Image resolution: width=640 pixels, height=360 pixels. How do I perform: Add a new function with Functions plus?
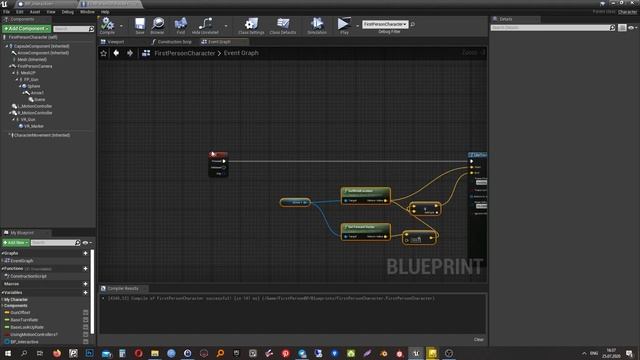[x=85, y=269]
